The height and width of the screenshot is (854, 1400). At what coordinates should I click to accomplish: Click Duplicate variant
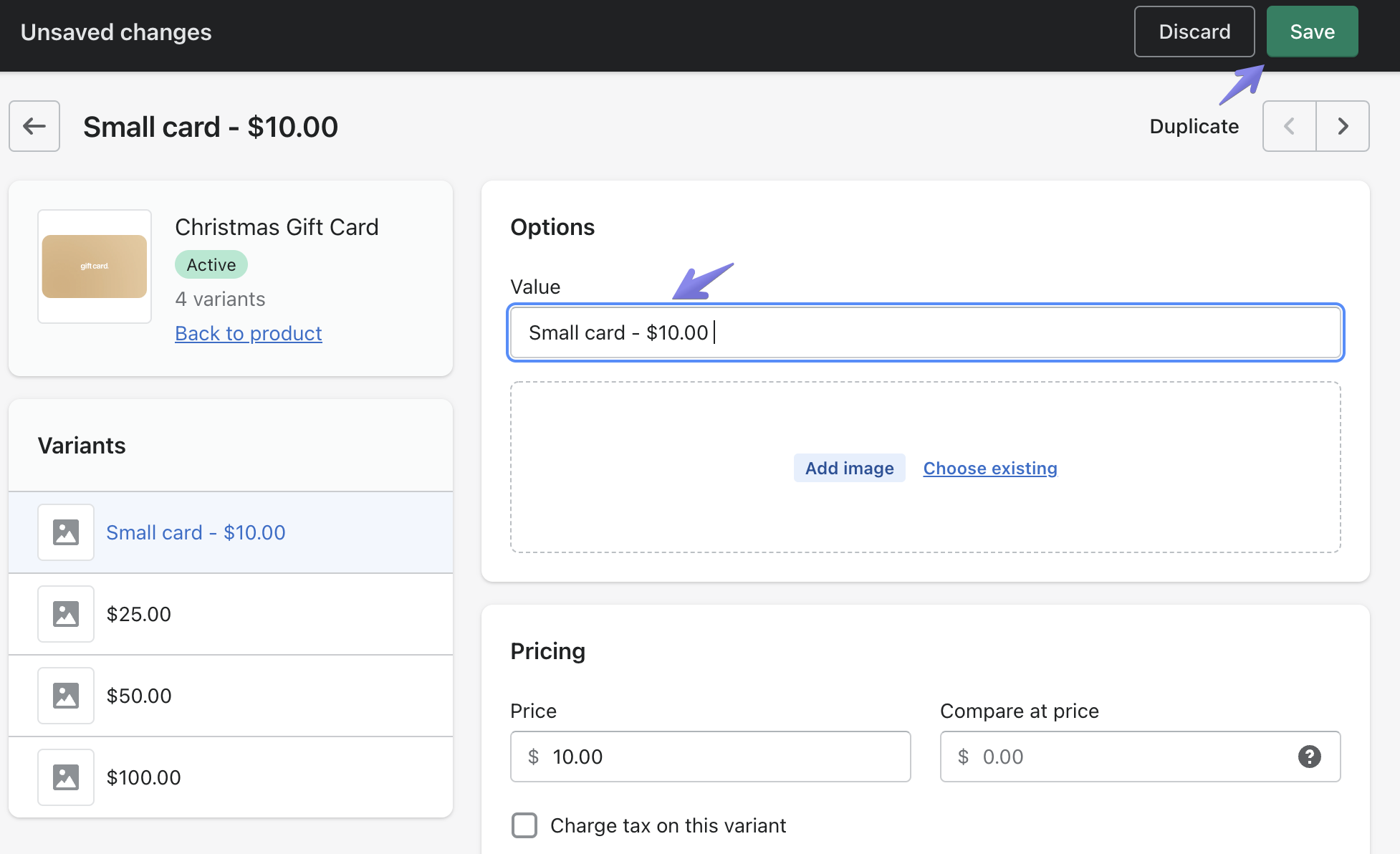click(x=1194, y=126)
